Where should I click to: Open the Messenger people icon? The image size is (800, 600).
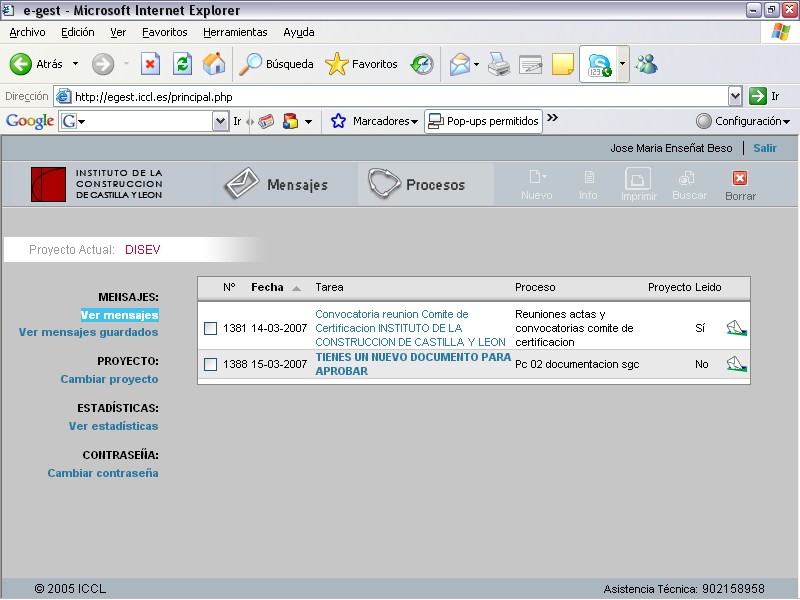click(646, 64)
